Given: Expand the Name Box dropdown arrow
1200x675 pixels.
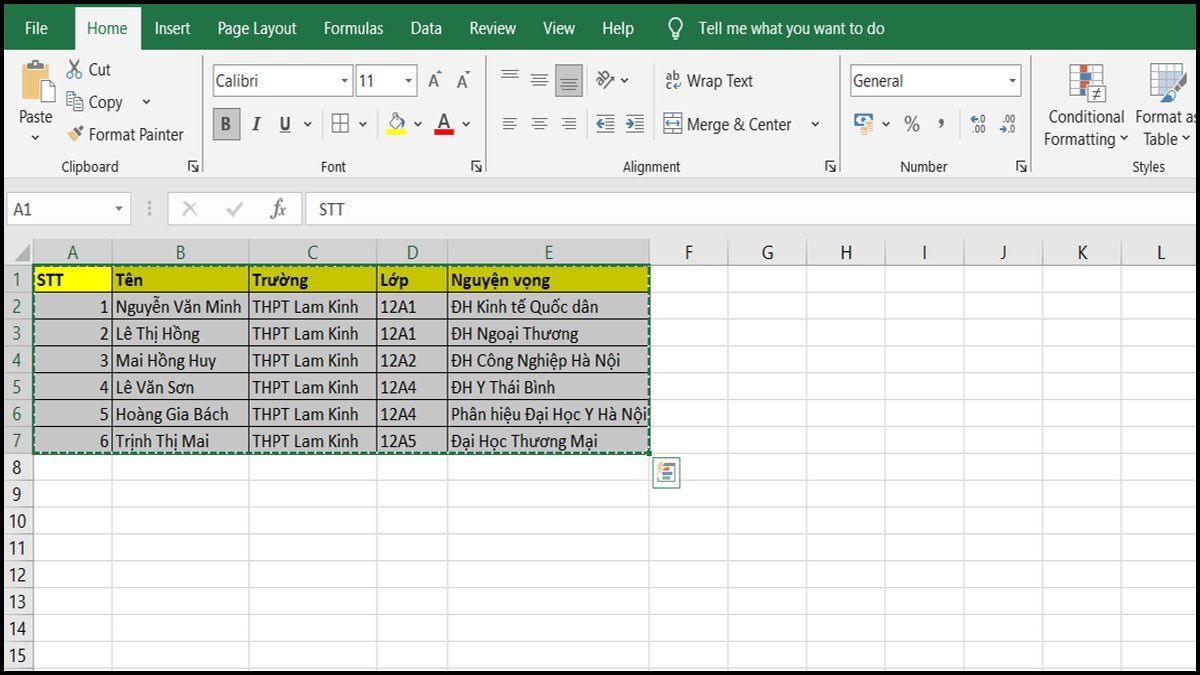Looking at the screenshot, I should click(x=119, y=209).
